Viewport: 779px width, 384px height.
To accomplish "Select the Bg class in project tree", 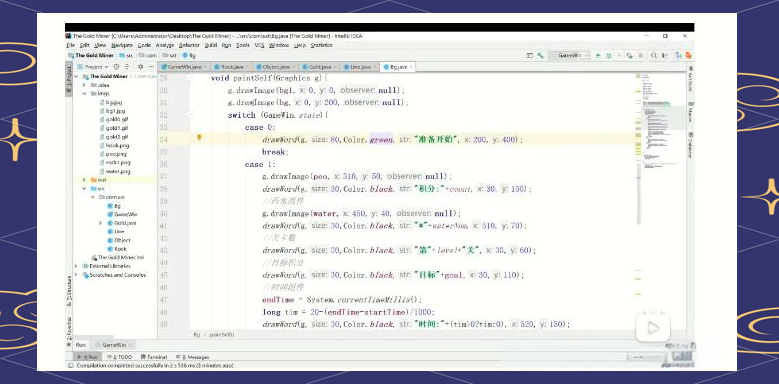I will pos(114,206).
